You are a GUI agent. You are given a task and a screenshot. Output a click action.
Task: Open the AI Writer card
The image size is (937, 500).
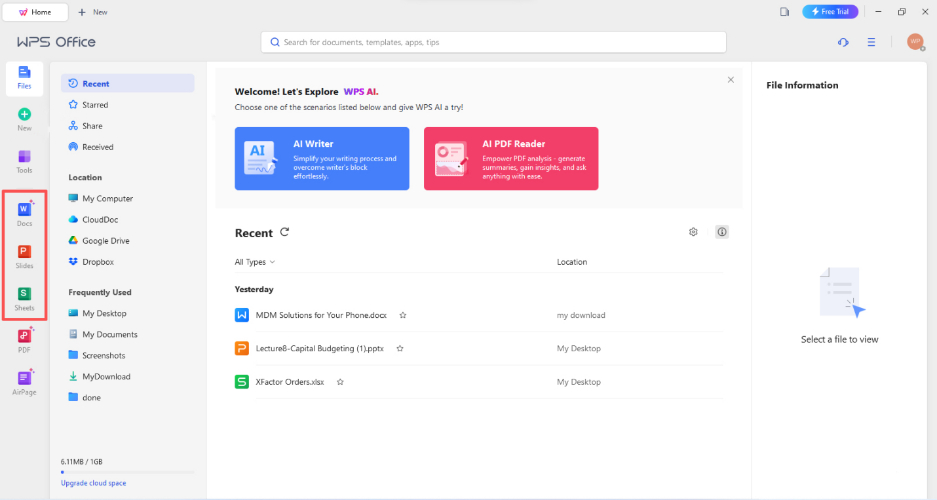pos(322,158)
